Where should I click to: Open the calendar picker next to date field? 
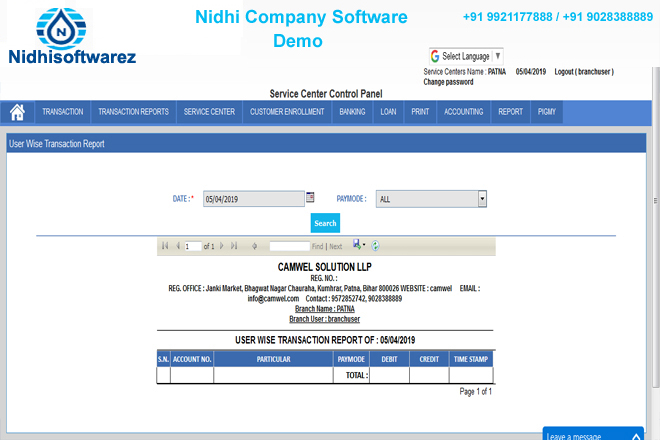pos(310,197)
